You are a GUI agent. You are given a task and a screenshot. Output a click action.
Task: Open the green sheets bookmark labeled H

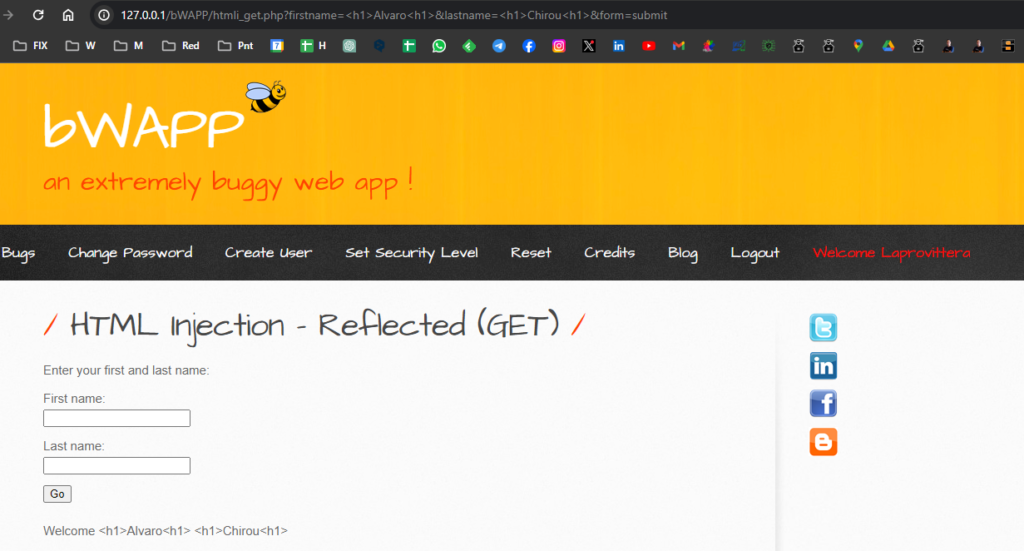coord(313,46)
